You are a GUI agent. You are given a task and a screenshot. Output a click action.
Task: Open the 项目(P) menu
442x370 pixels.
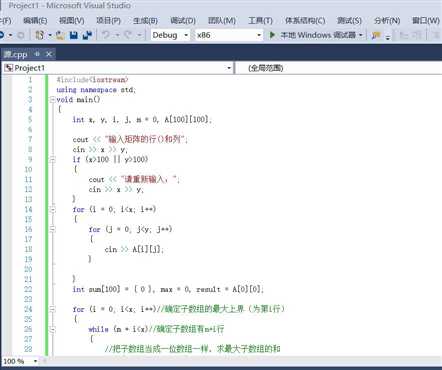pyautogui.click(x=108, y=21)
